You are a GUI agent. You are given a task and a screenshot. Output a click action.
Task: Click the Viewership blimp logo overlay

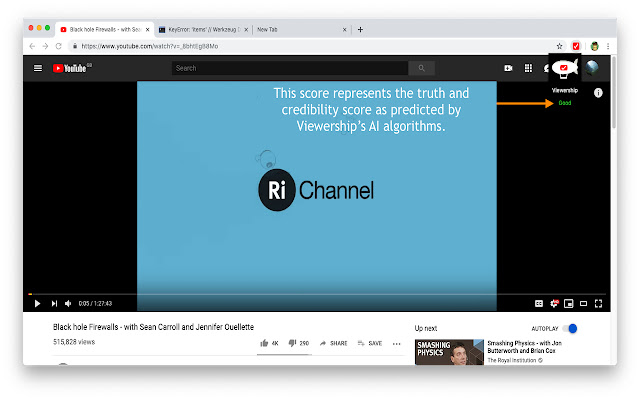[x=564, y=69]
